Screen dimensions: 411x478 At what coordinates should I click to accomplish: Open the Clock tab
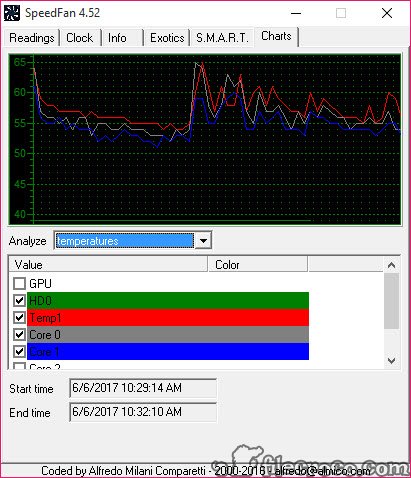click(80, 38)
